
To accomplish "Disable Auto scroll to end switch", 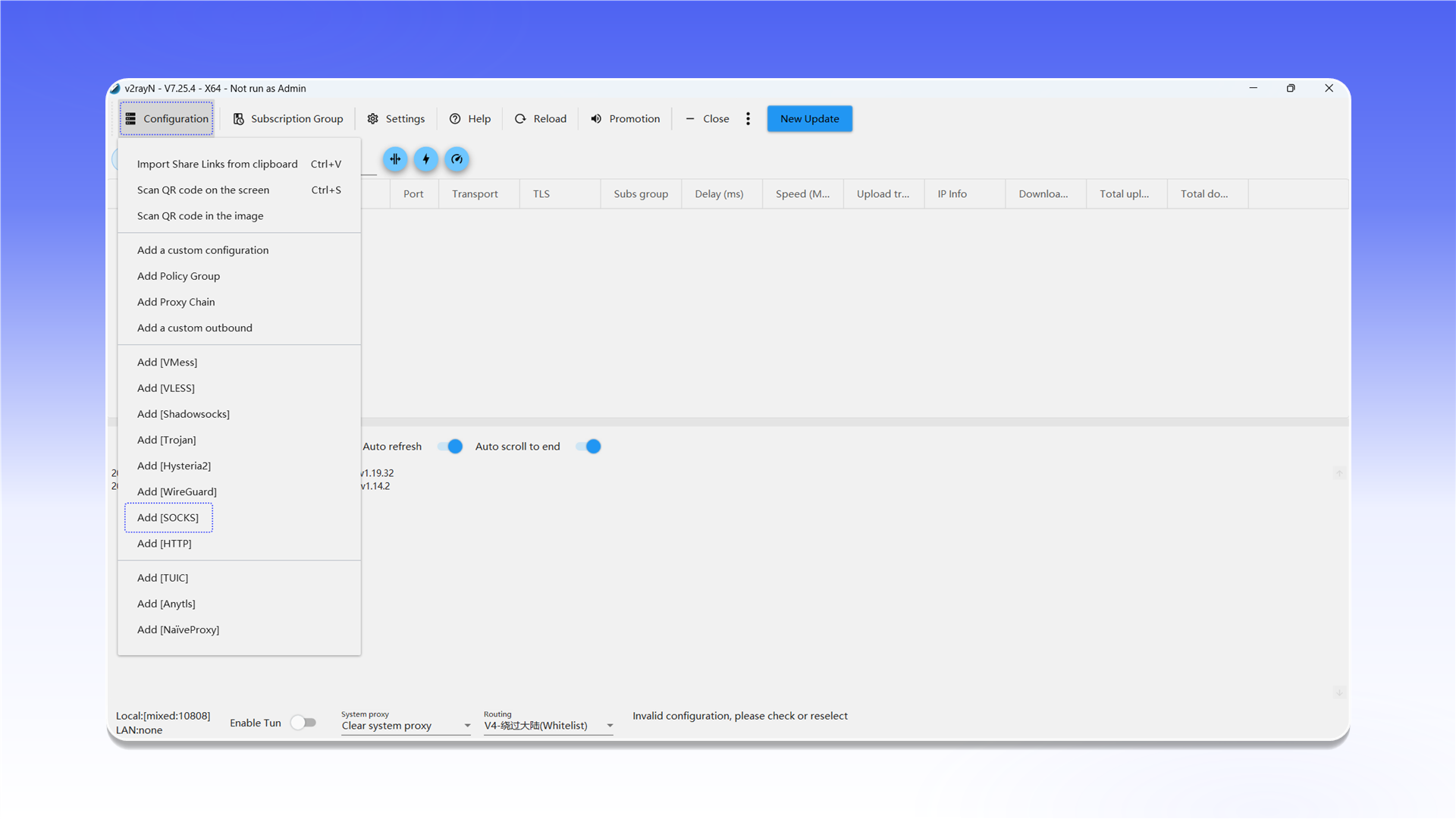I will 588,447.
